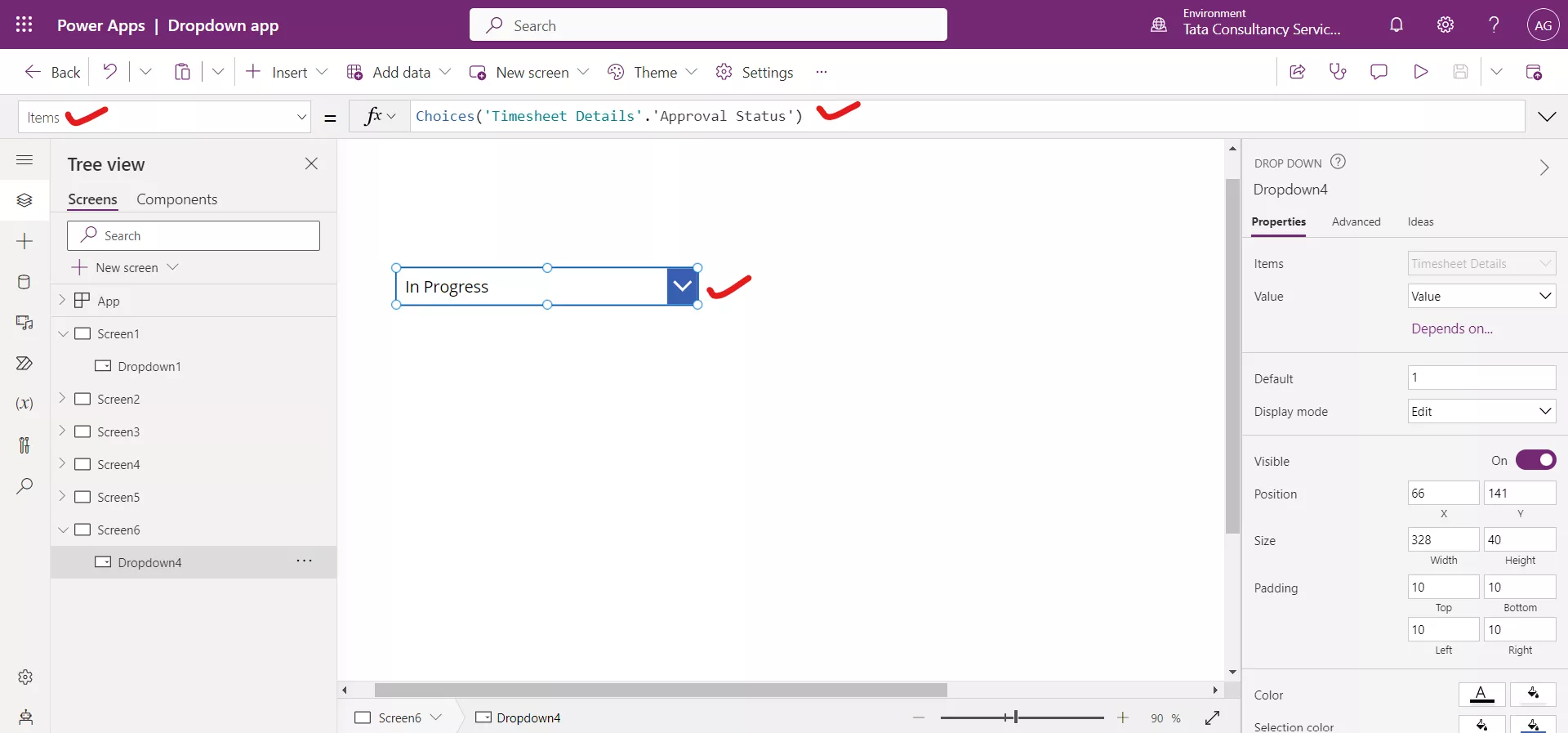Open the help question mark icon
The height and width of the screenshot is (733, 1568).
click(1494, 25)
